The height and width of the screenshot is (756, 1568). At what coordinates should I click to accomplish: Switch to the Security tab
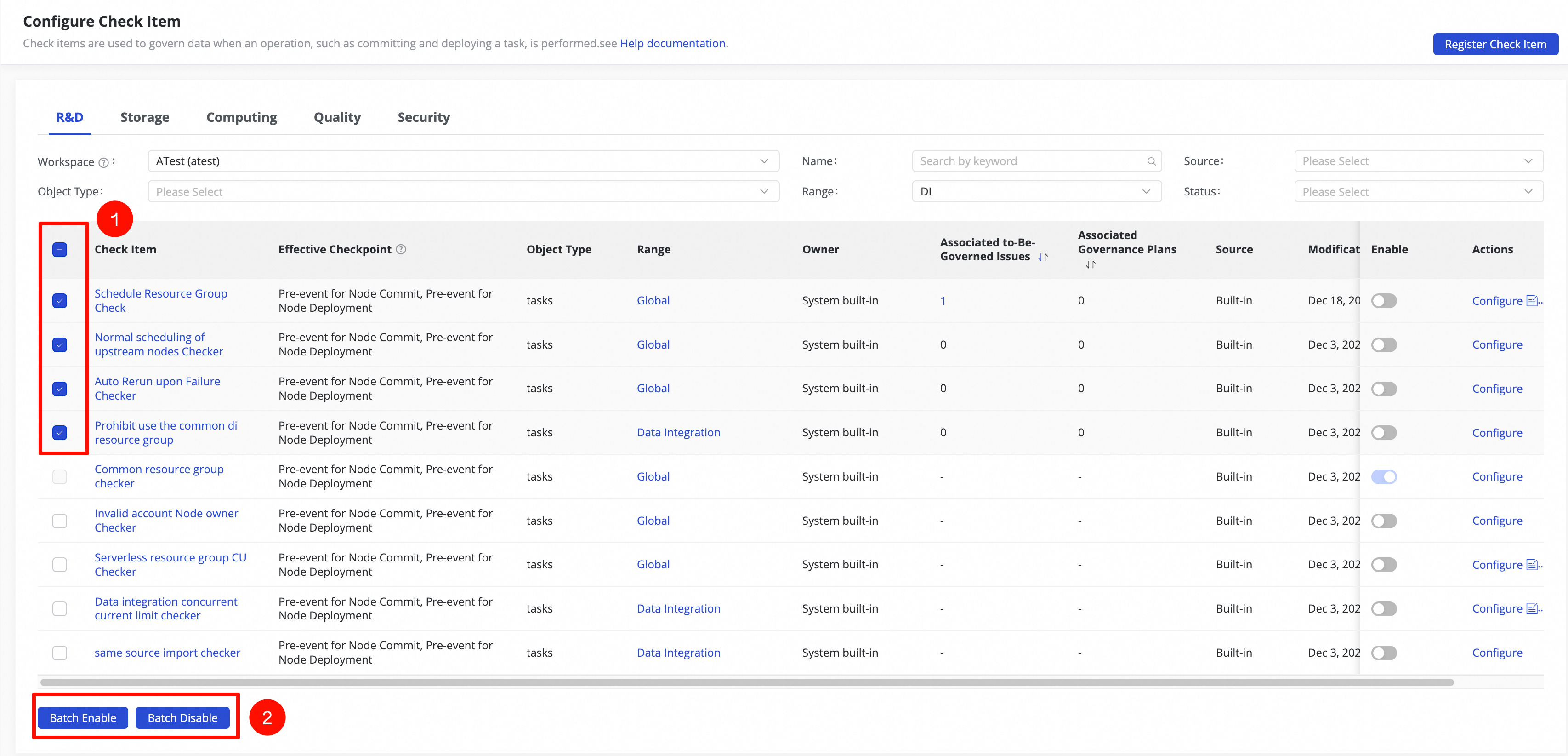pos(424,117)
